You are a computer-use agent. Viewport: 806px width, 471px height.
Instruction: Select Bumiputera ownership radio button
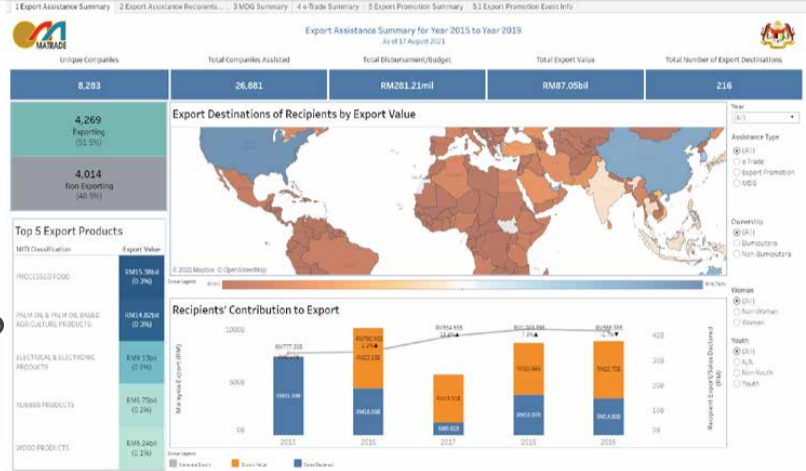point(737,242)
